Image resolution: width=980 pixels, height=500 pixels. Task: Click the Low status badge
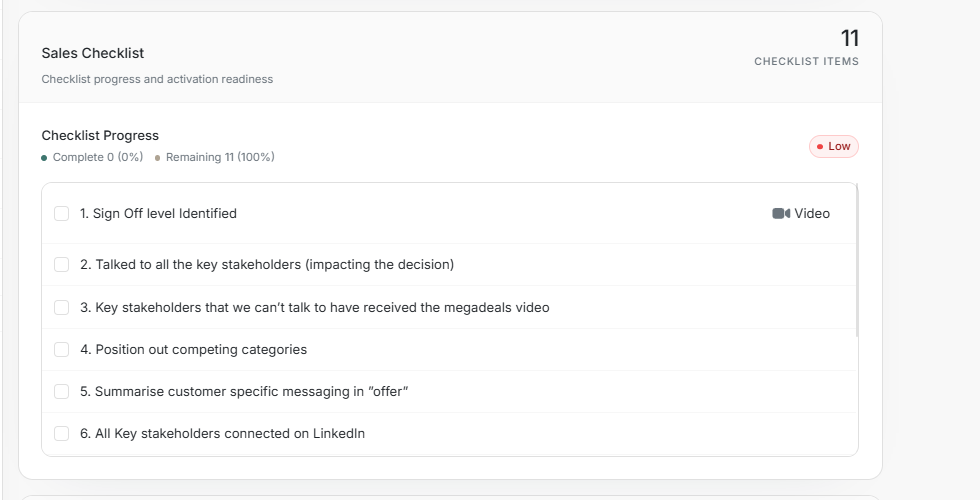tap(834, 146)
